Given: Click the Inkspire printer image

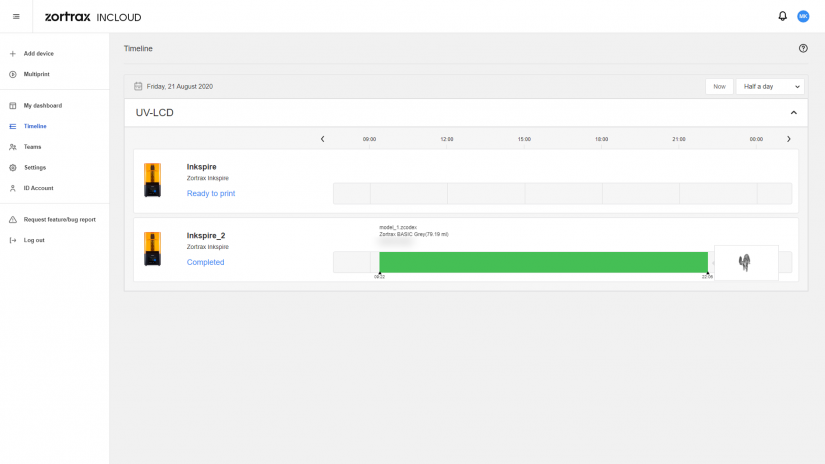Looking at the screenshot, I should pos(153,180).
